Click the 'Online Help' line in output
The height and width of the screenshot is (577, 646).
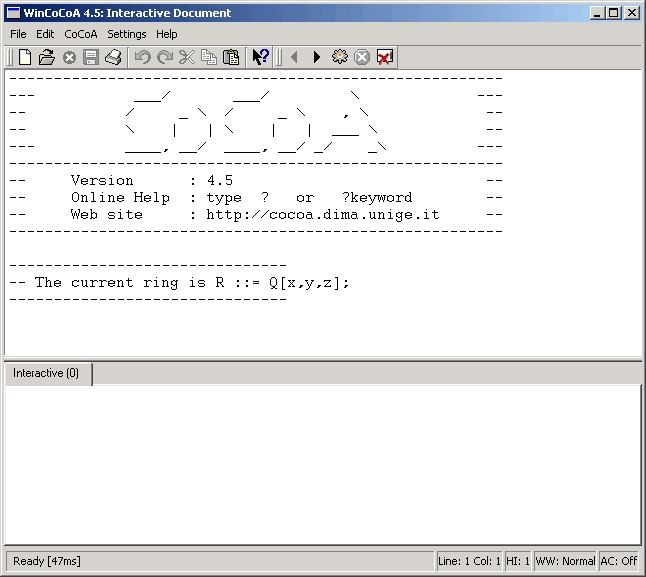(241, 198)
